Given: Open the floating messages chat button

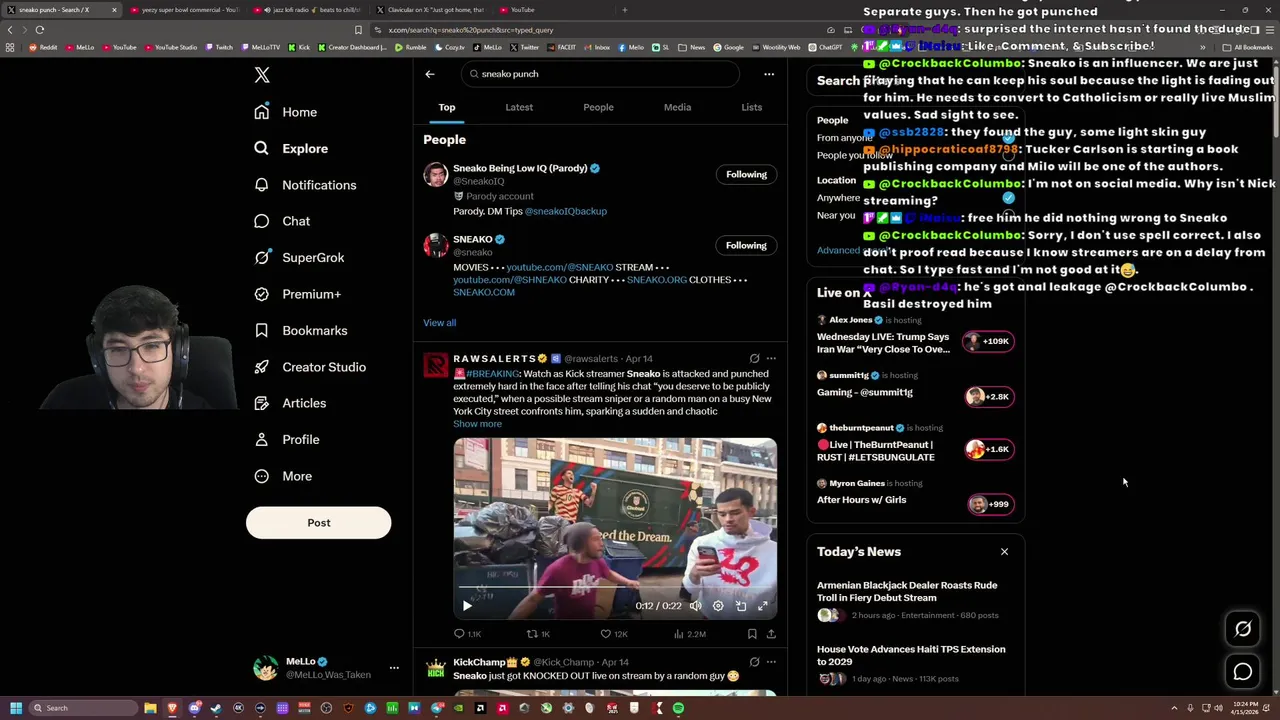Looking at the screenshot, I should click(1243, 672).
